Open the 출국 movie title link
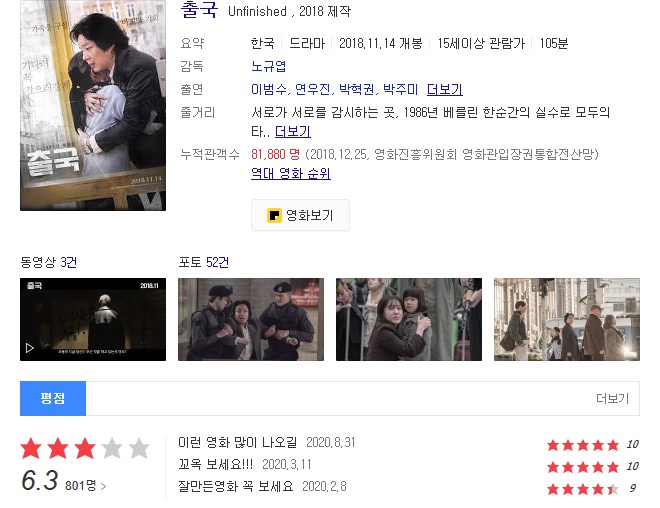660x508 pixels. (199, 10)
